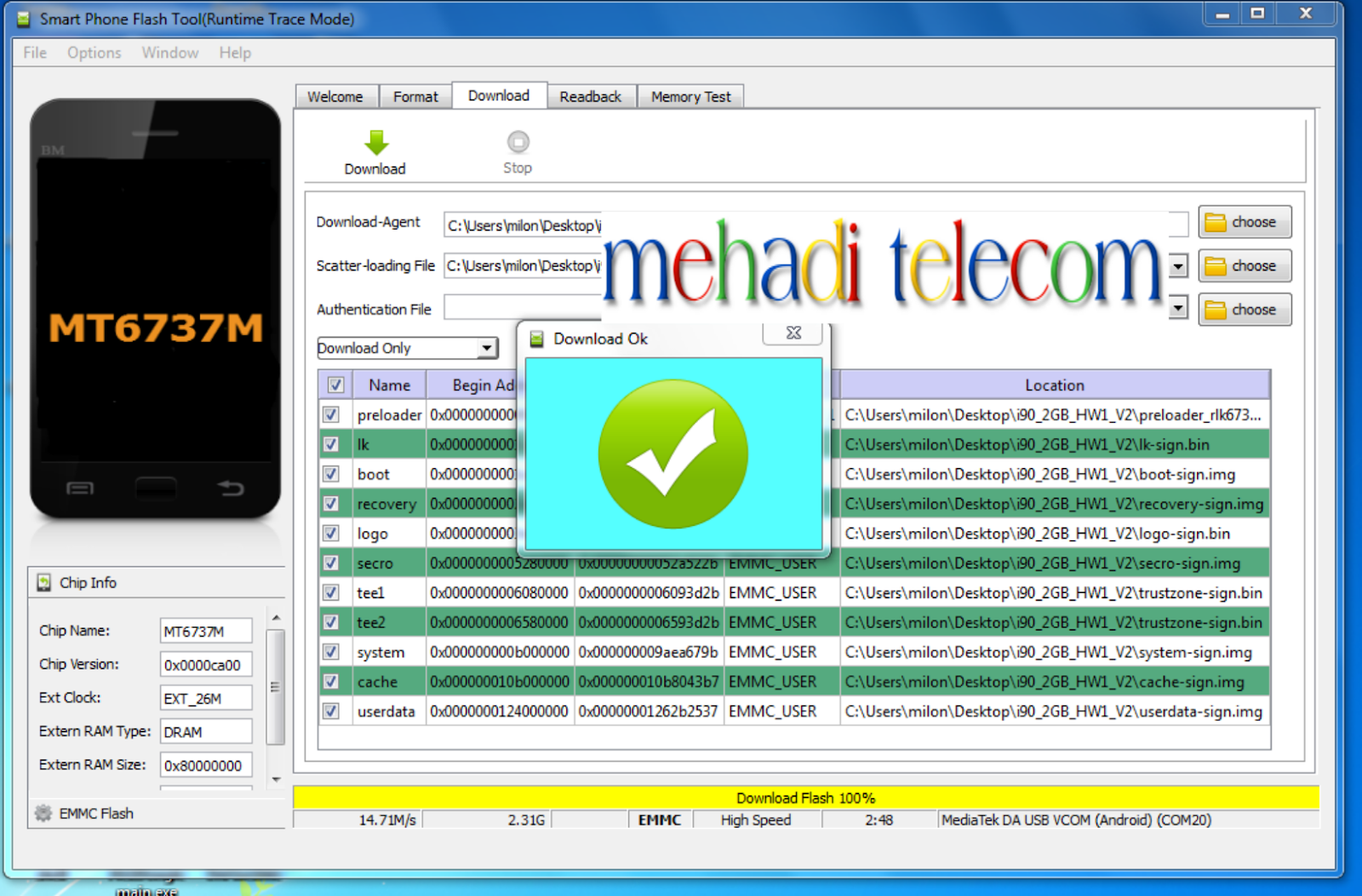The image size is (1362, 896).
Task: Click the Stop icon
Action: point(518,141)
